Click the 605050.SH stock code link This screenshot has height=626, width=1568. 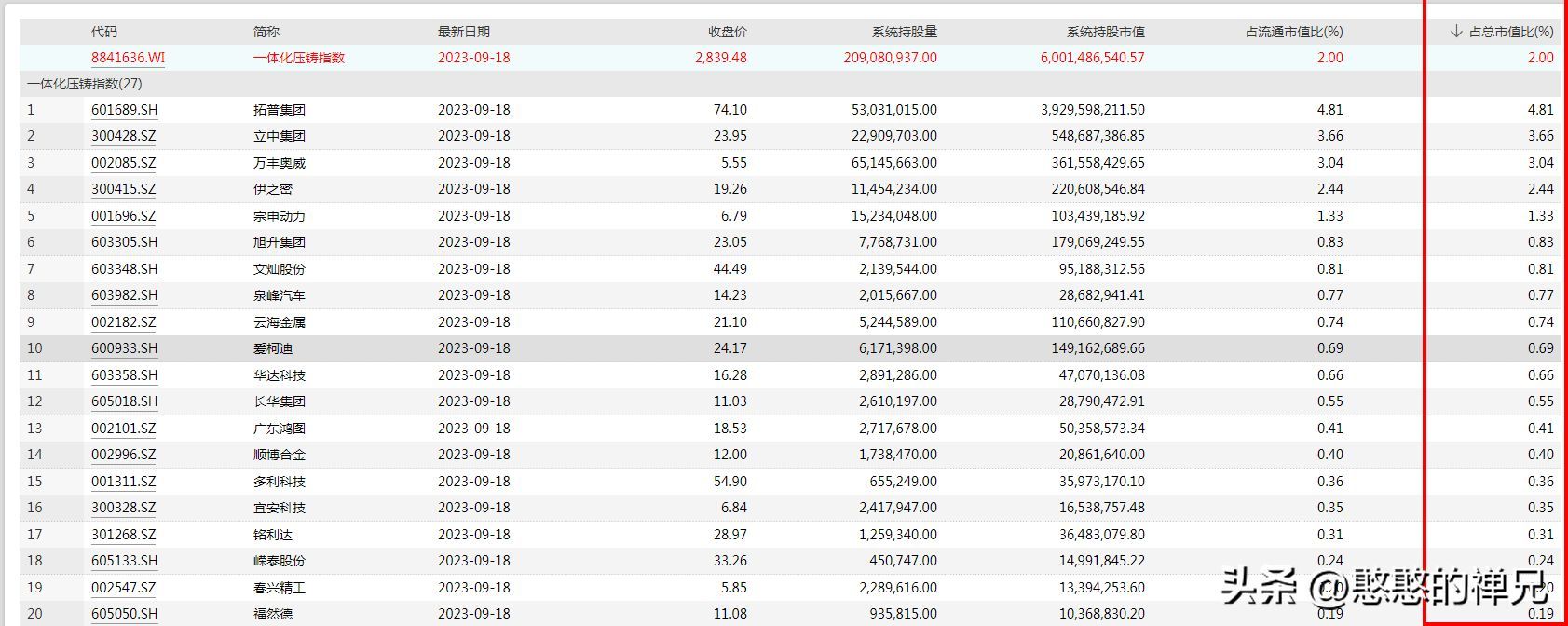click(x=124, y=614)
